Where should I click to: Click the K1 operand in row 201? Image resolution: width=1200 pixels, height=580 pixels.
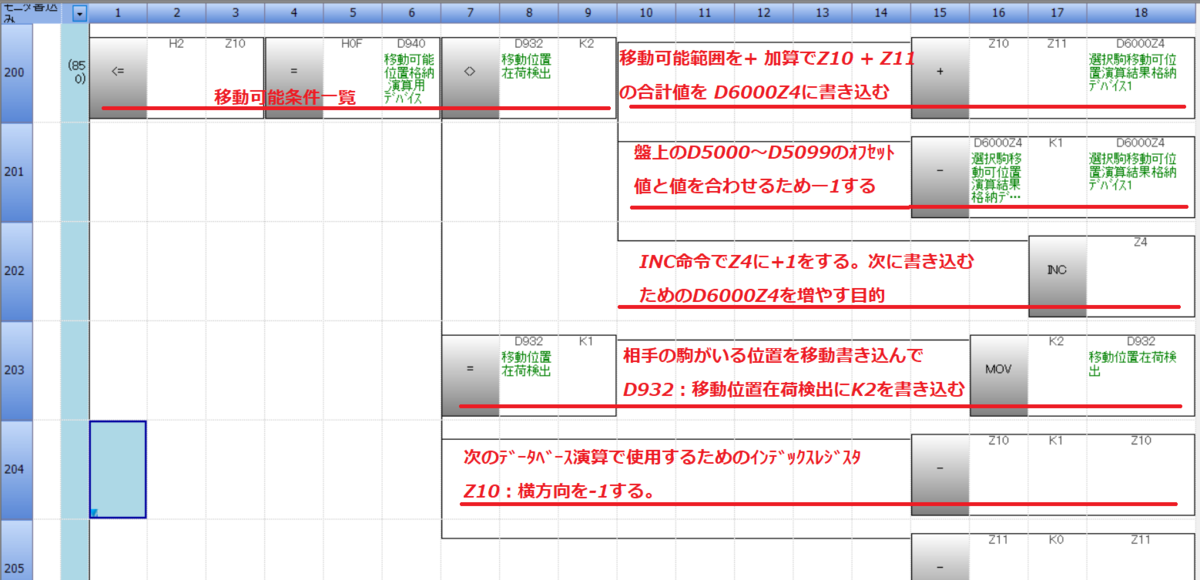(x=1057, y=143)
